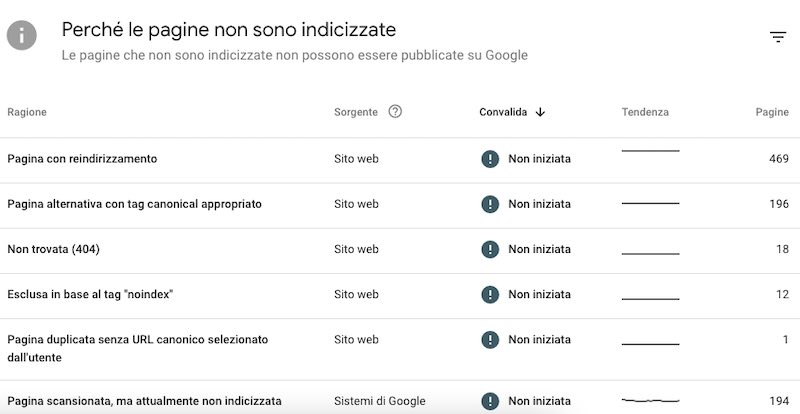This screenshot has height=414, width=800.
Task: Click the warning icon in the noindex row
Action: point(490,294)
